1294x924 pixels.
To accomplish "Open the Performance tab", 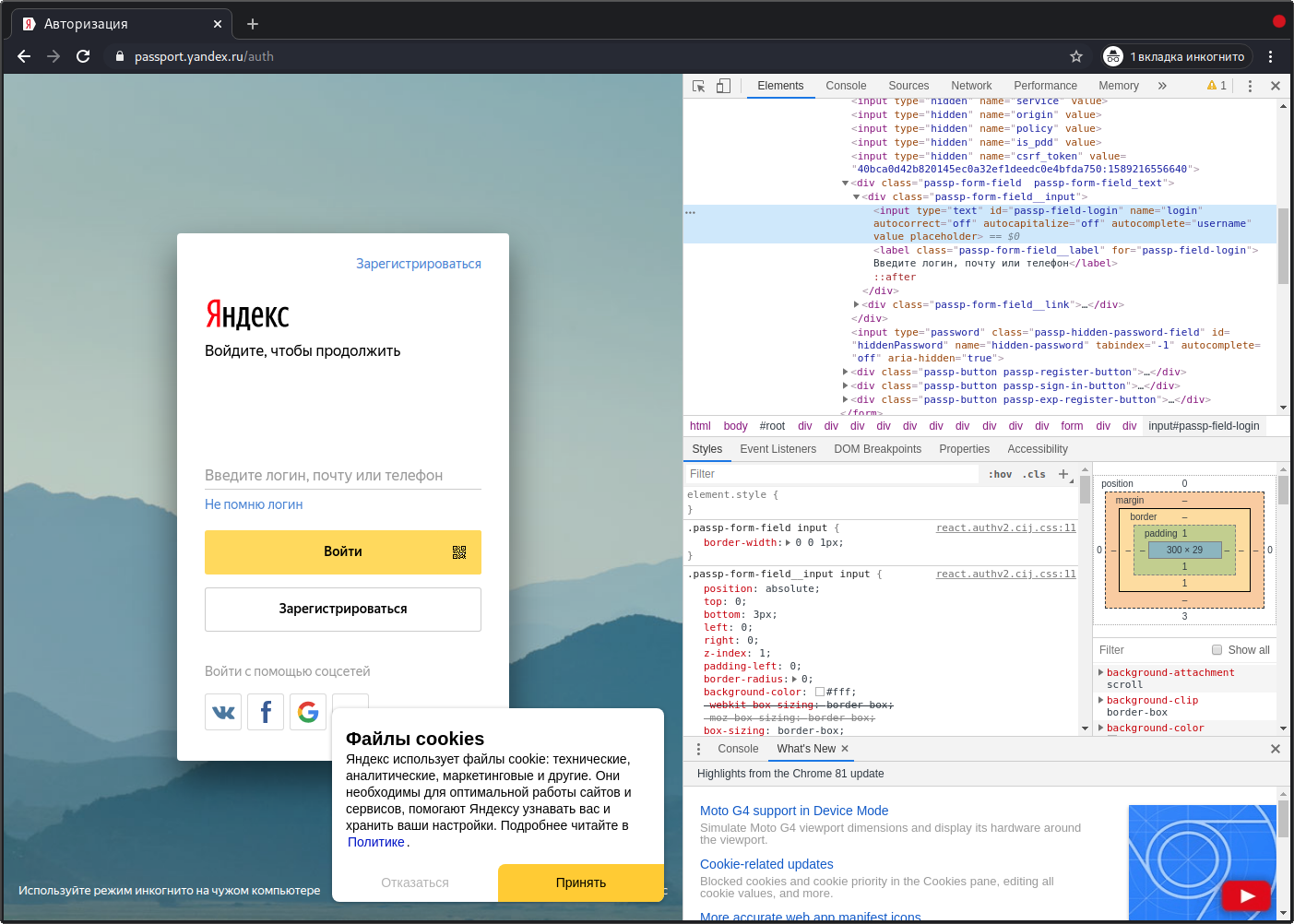I will pyautogui.click(x=1045, y=86).
